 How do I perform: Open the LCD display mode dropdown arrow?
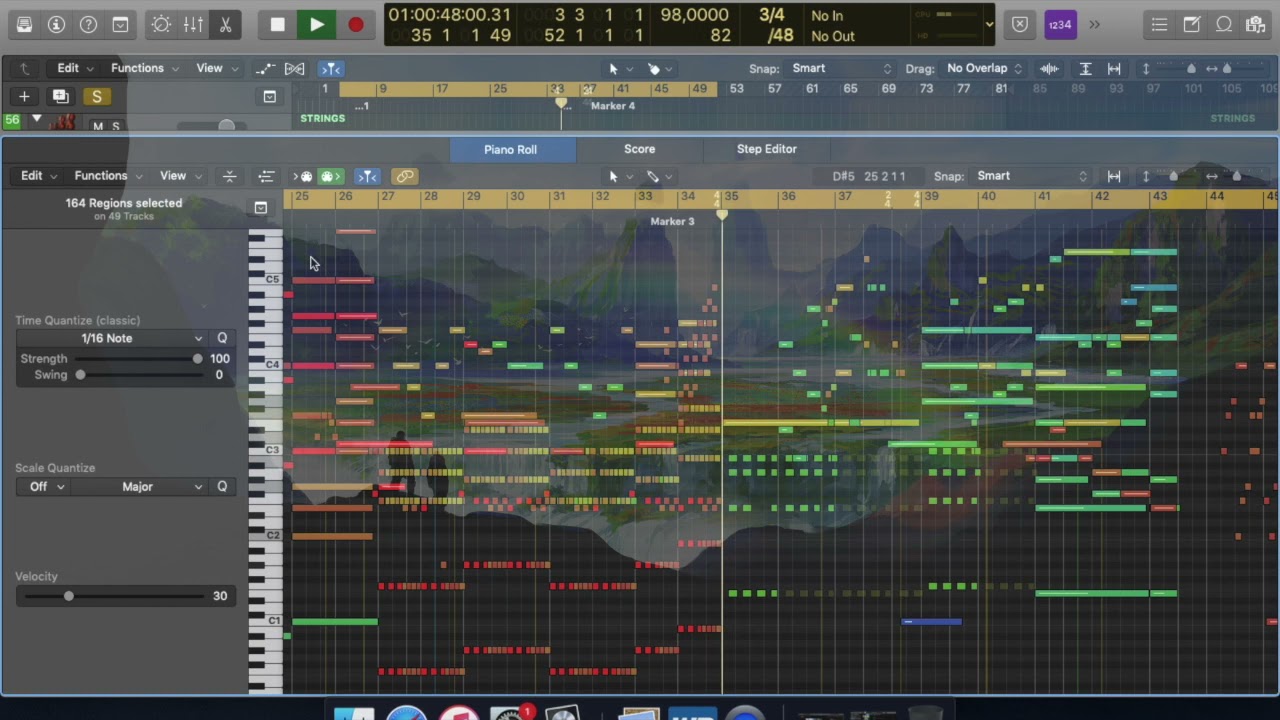coord(989,24)
